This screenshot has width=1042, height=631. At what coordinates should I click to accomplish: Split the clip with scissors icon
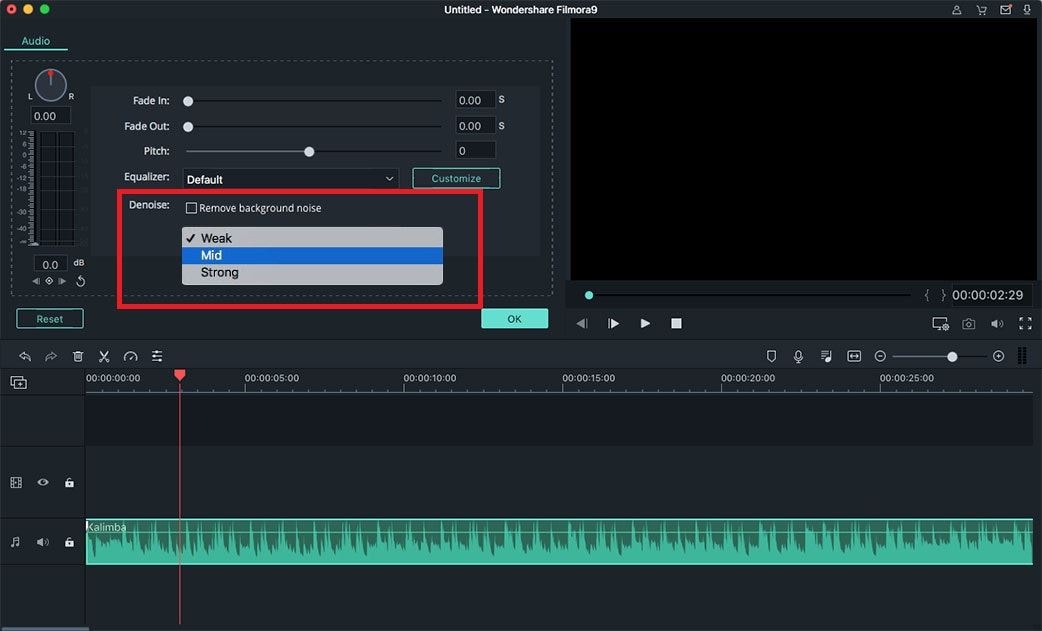(104, 357)
